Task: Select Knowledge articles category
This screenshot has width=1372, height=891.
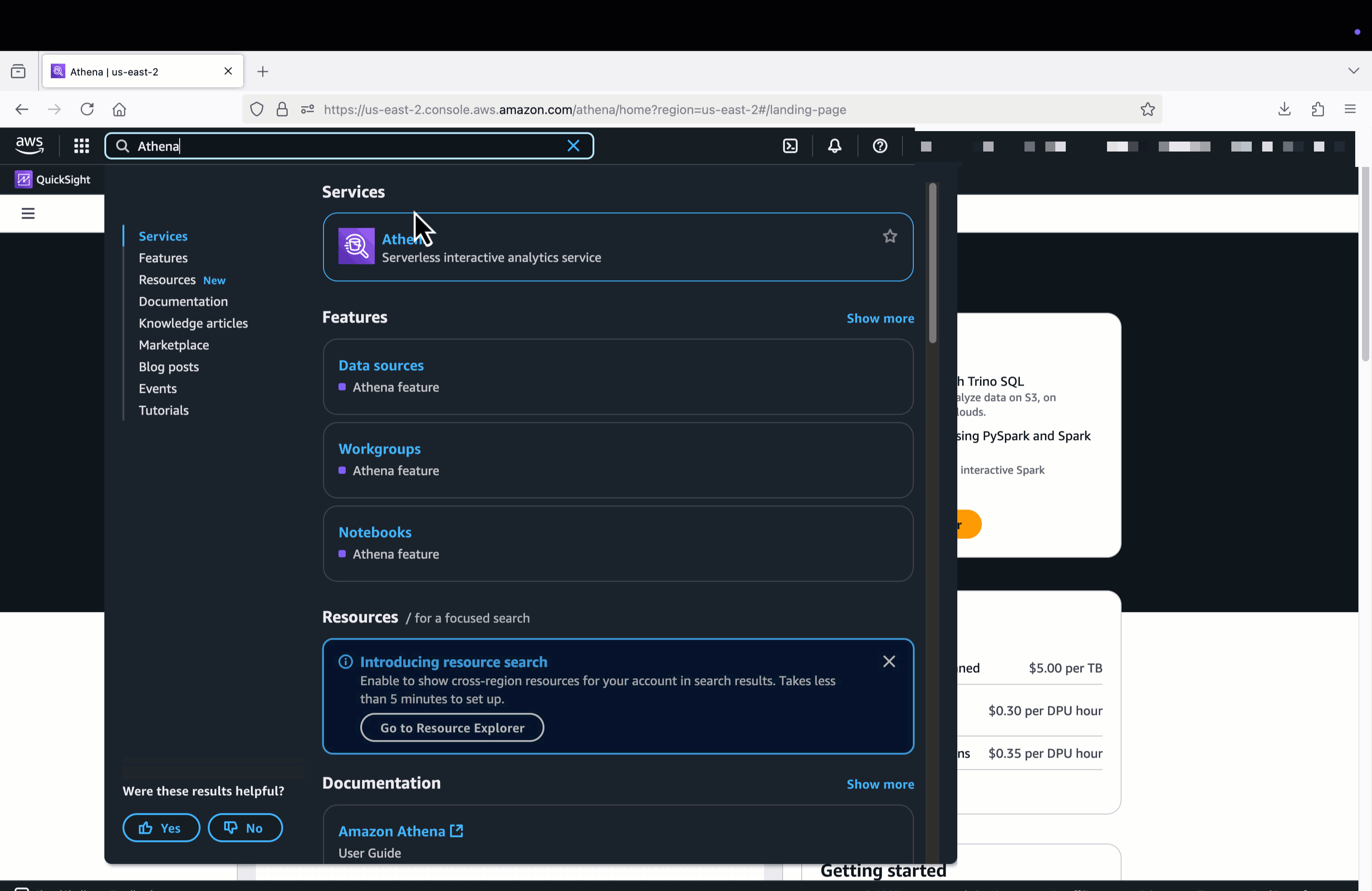Action: 193,323
